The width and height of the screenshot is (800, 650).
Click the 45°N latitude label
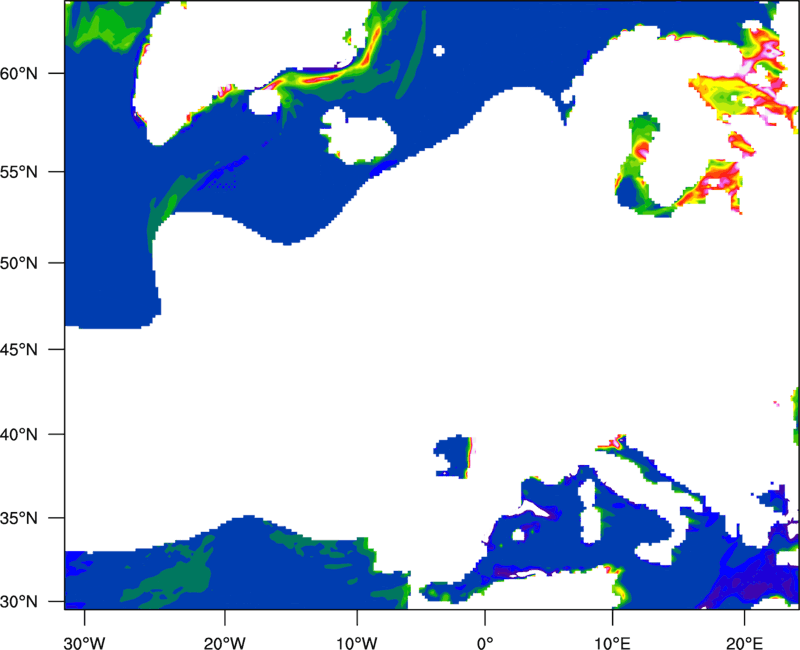[x=19, y=349]
